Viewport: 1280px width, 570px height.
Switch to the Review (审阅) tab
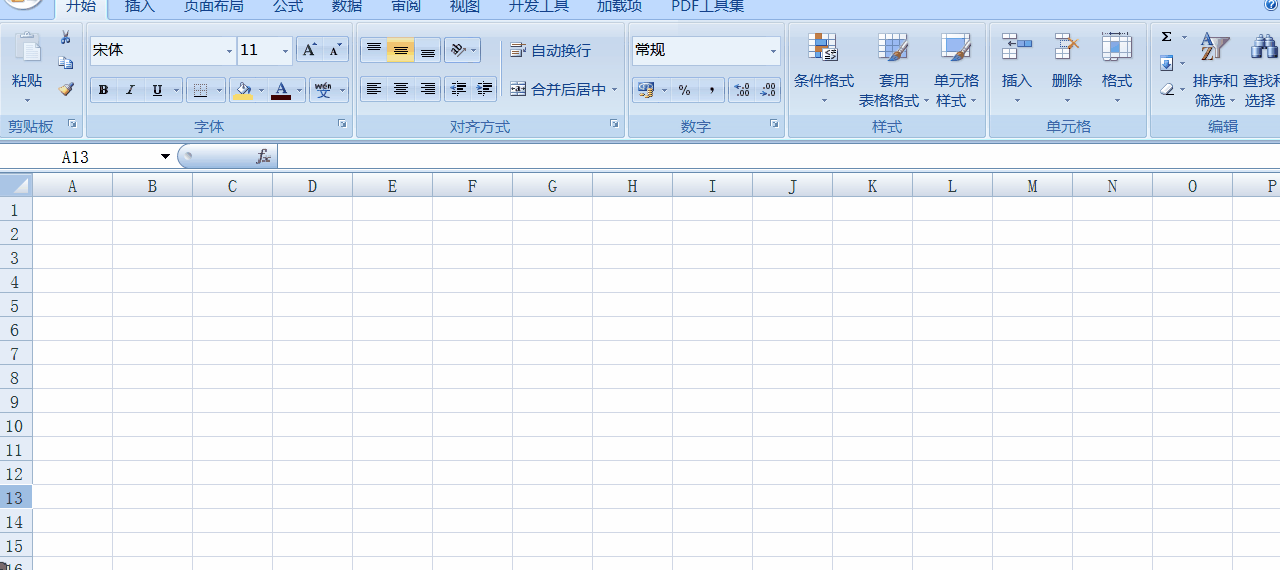point(406,7)
